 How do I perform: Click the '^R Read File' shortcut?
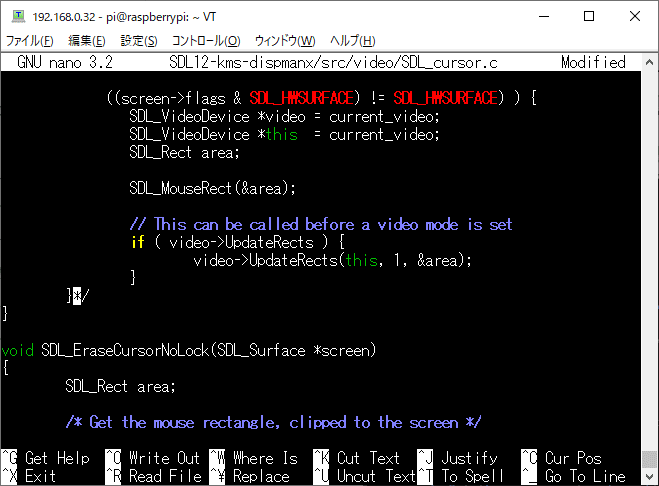[x=153, y=476]
